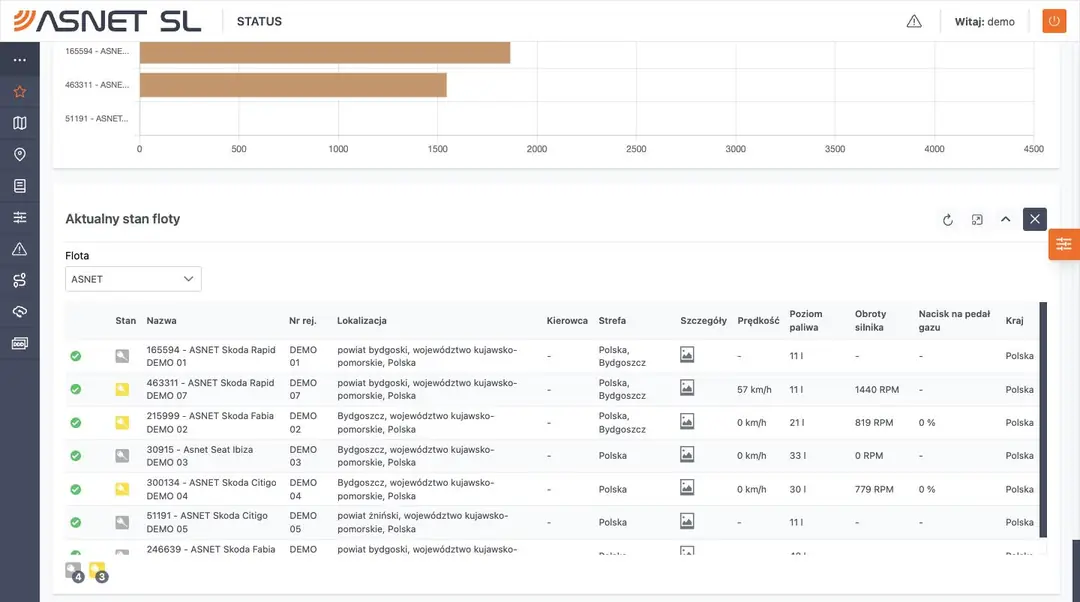Click the bottom-most sidebar icon
This screenshot has height=602, width=1080.
click(x=20, y=343)
